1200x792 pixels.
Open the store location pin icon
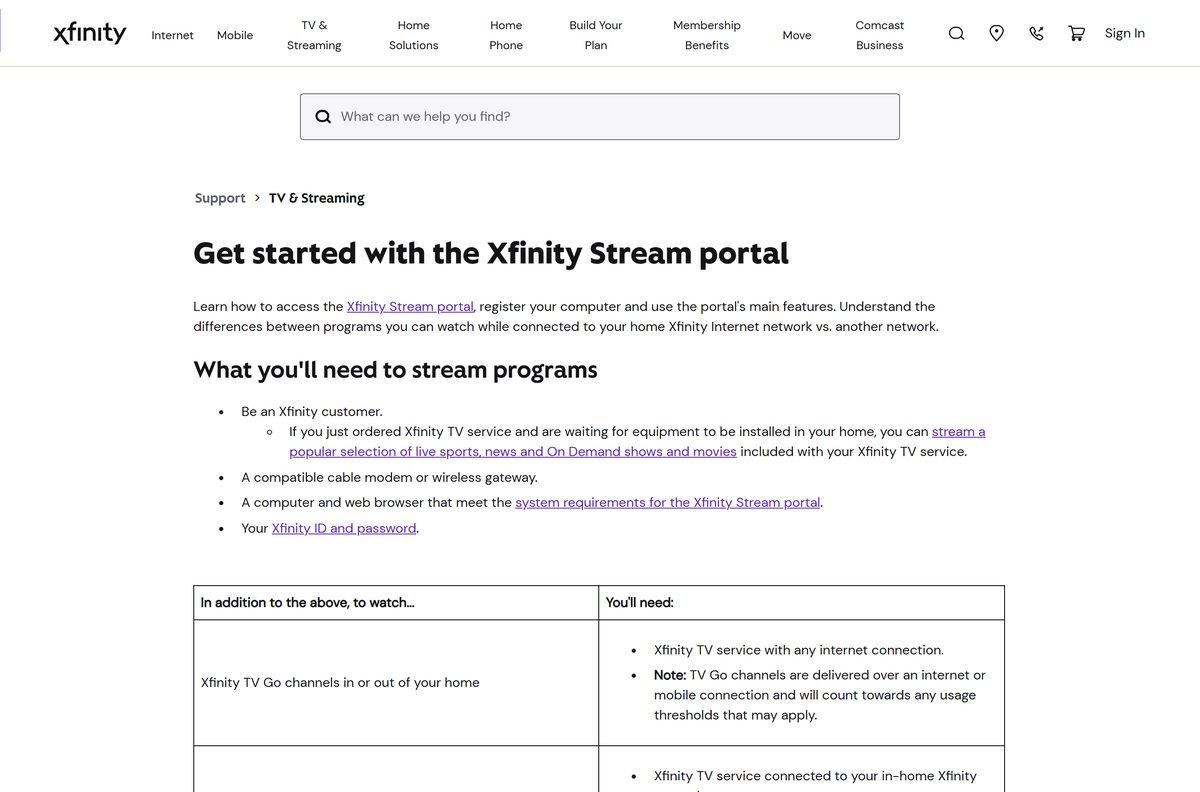click(x=996, y=33)
